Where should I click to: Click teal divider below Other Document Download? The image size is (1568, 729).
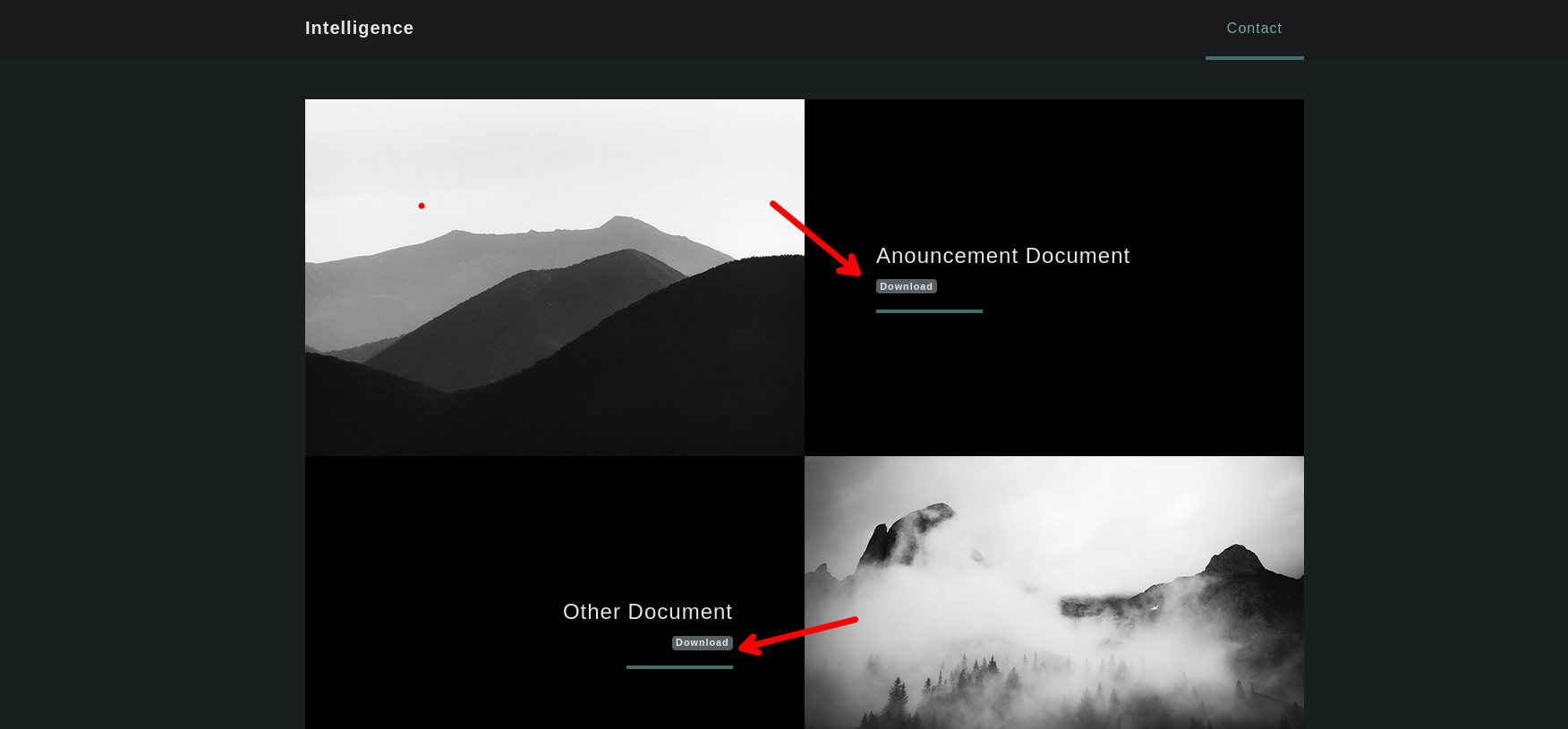click(679, 667)
